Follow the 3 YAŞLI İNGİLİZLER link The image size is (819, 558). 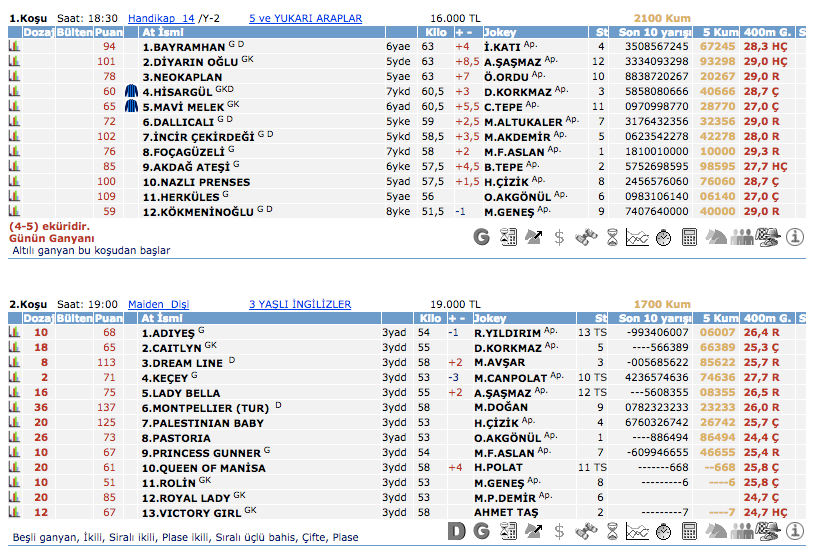point(300,305)
